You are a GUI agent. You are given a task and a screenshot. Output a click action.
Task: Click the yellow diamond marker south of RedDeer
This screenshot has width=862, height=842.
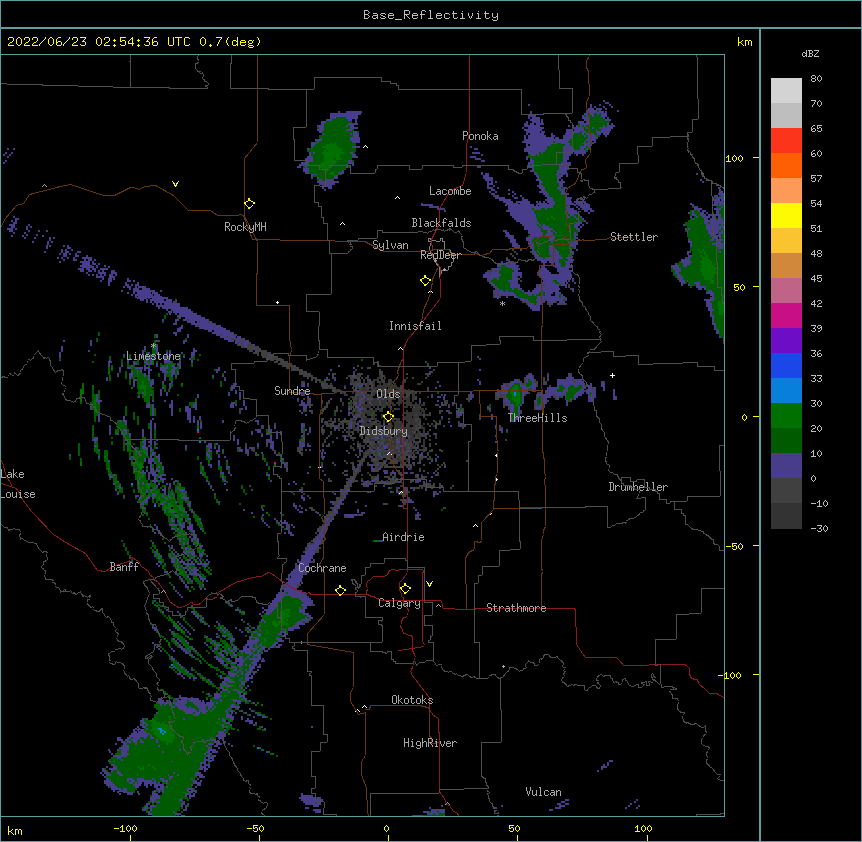tap(425, 281)
